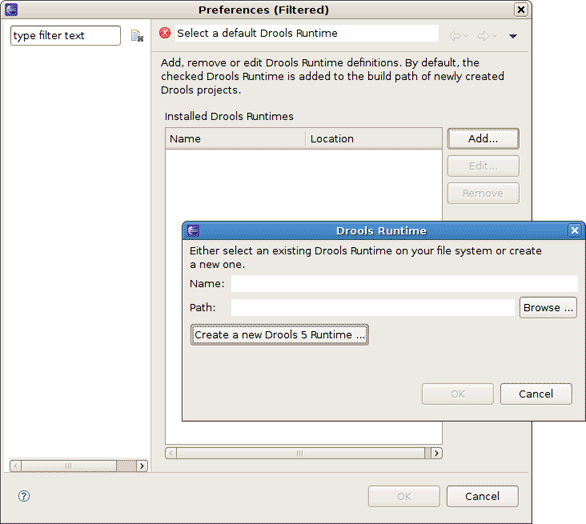586x524 pixels.
Task: Click the Location column header
Action: [374, 139]
